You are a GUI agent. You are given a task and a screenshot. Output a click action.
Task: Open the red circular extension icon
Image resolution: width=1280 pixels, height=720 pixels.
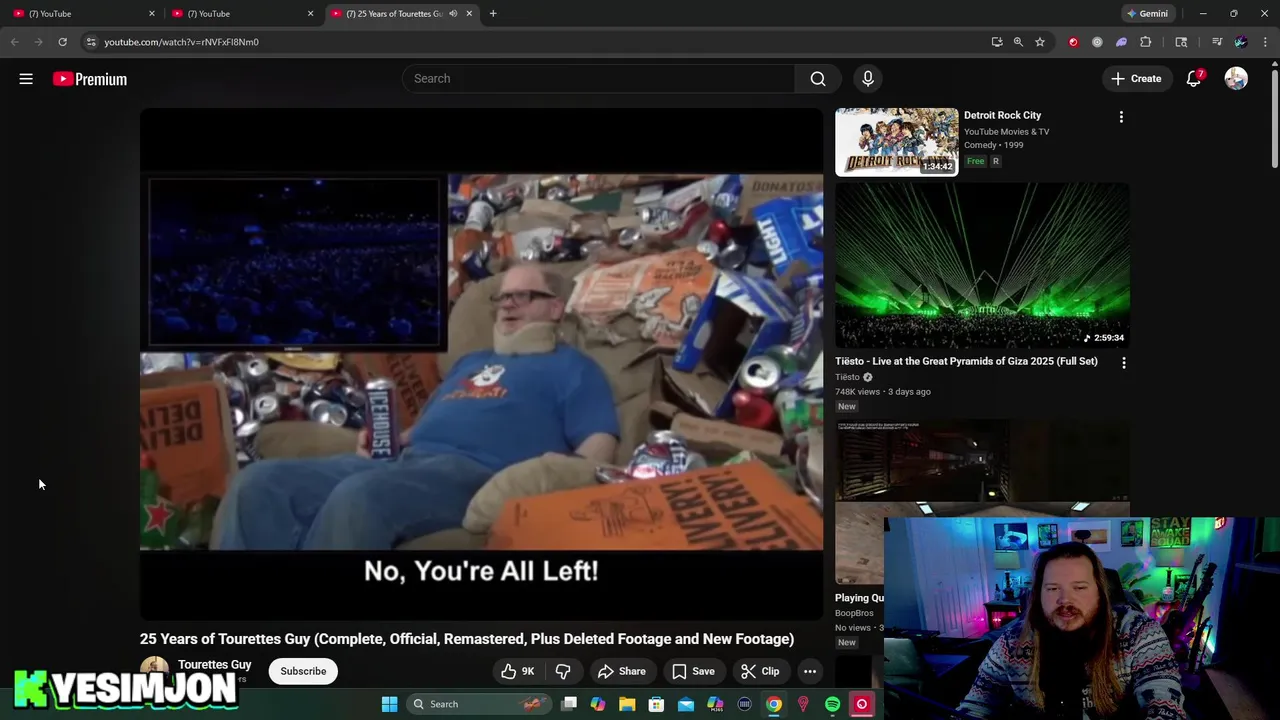(1073, 42)
